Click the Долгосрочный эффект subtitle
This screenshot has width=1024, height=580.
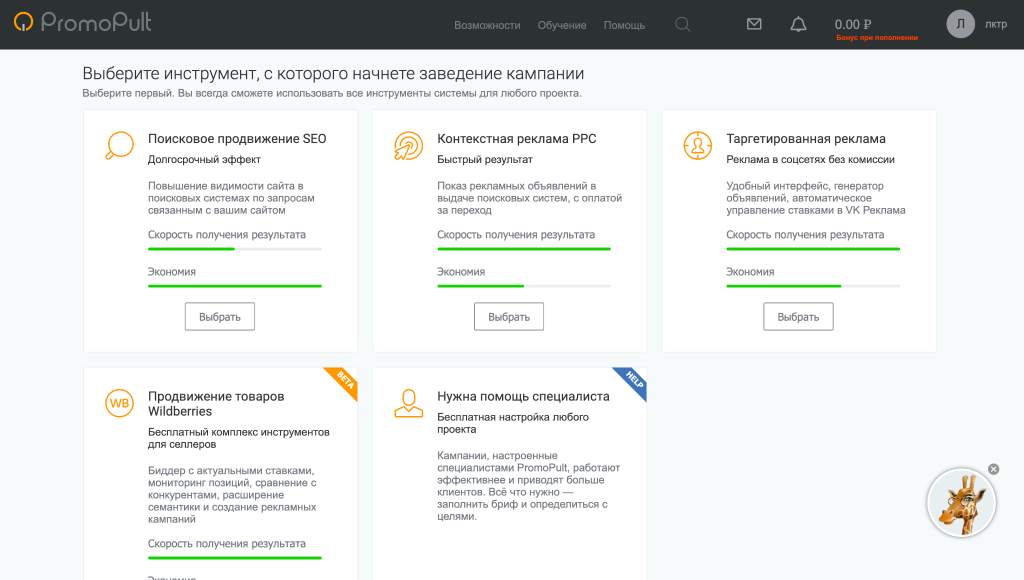tap(204, 159)
